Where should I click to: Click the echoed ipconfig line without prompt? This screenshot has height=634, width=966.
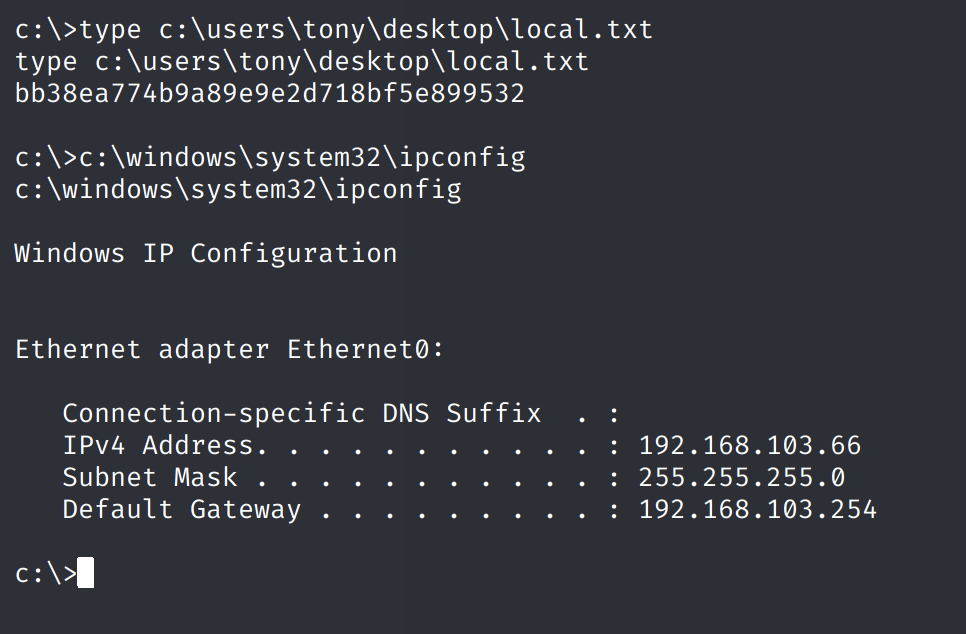pos(238,190)
